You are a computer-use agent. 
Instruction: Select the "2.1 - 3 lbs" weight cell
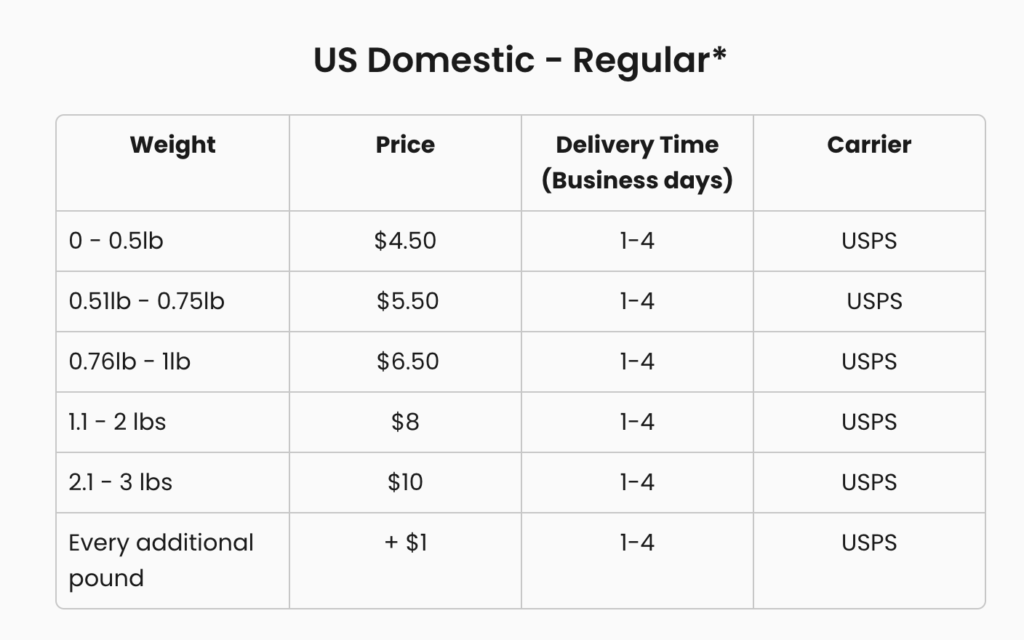[121, 482]
